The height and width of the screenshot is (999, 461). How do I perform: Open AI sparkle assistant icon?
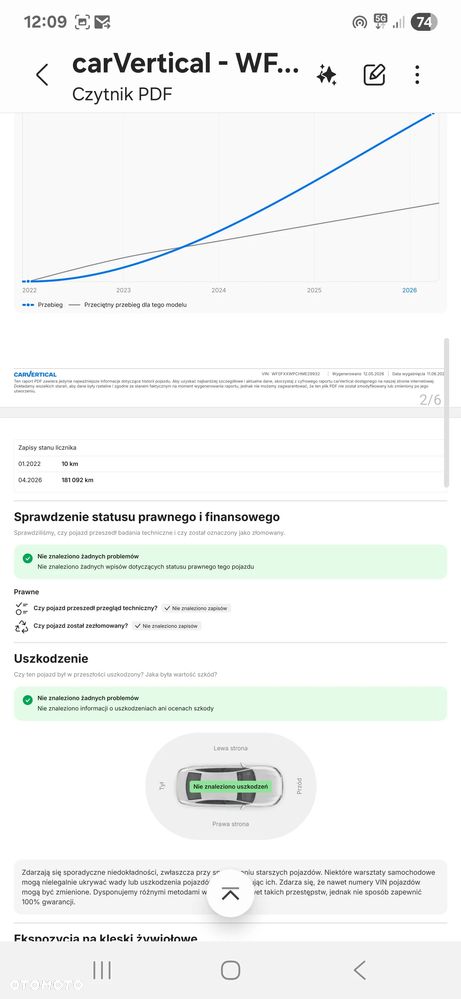click(327, 75)
